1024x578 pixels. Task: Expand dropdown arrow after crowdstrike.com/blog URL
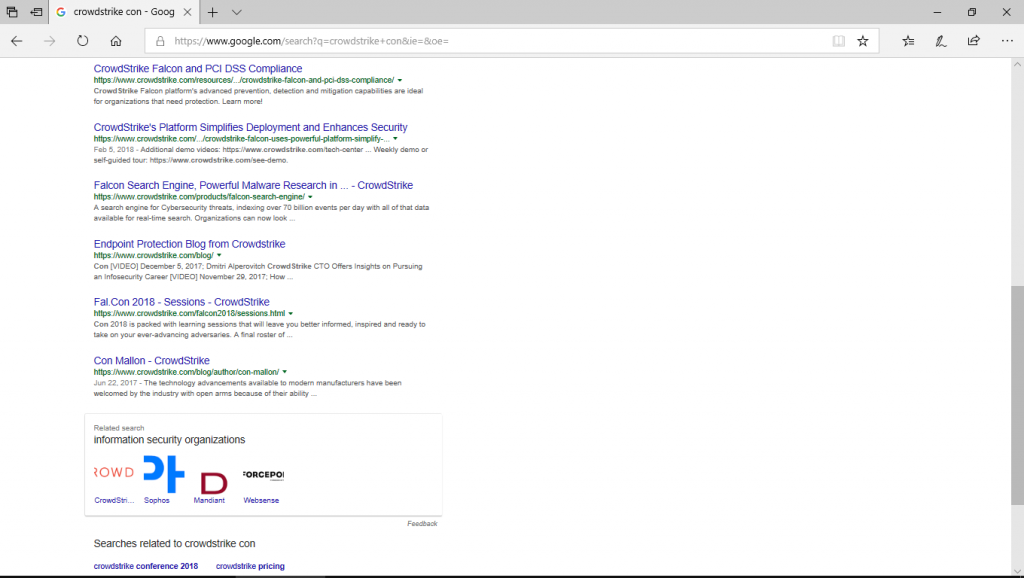pyautogui.click(x=219, y=255)
